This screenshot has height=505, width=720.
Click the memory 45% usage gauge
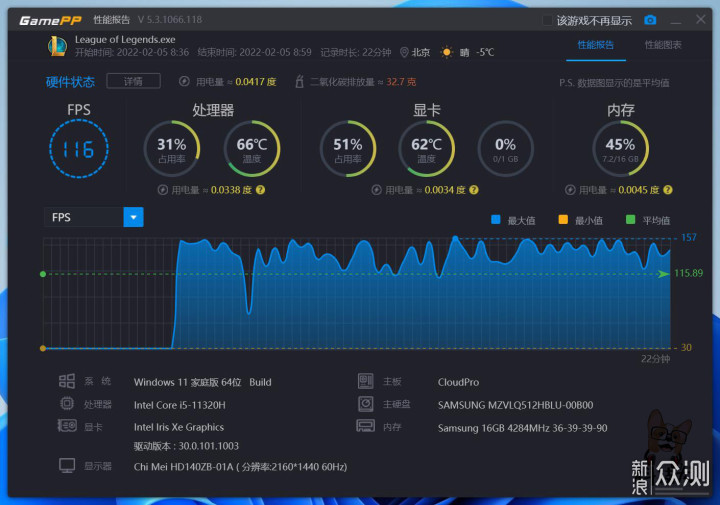pyautogui.click(x=620, y=149)
